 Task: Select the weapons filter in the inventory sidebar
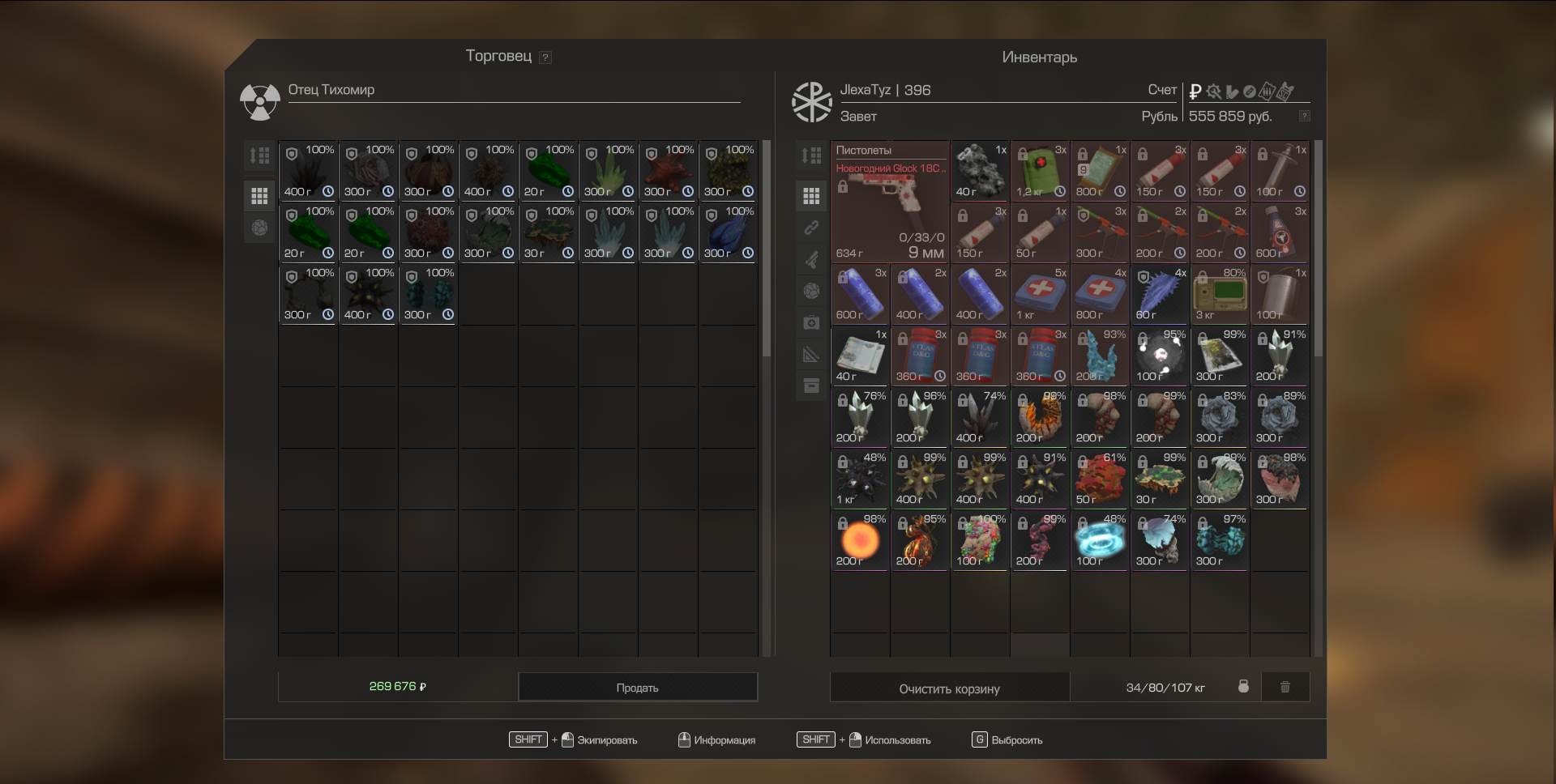click(811, 259)
